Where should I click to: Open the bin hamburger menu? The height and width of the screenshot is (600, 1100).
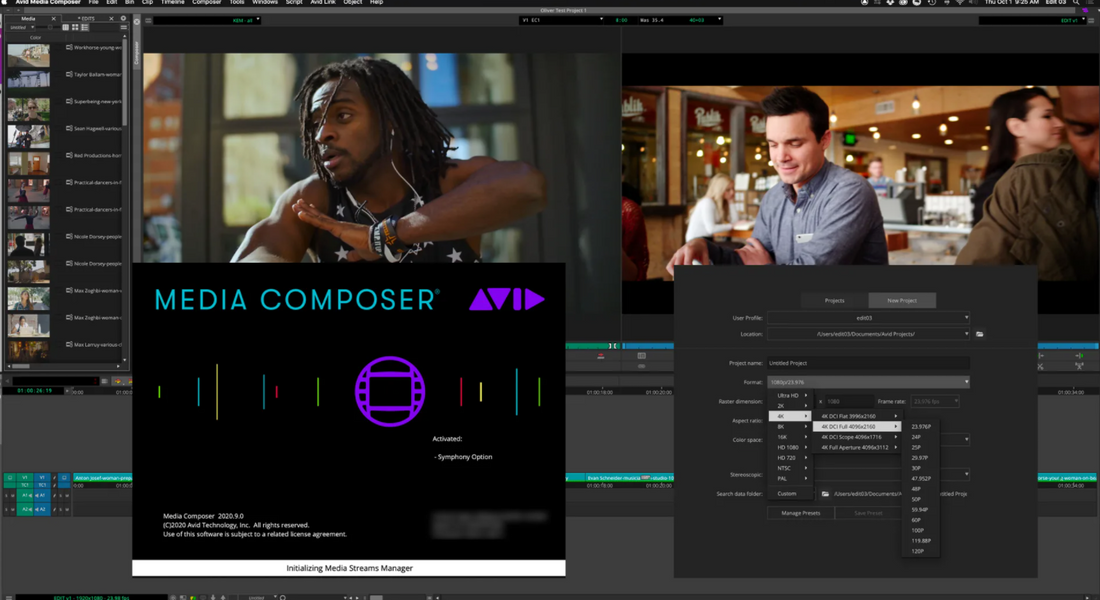pos(125,27)
